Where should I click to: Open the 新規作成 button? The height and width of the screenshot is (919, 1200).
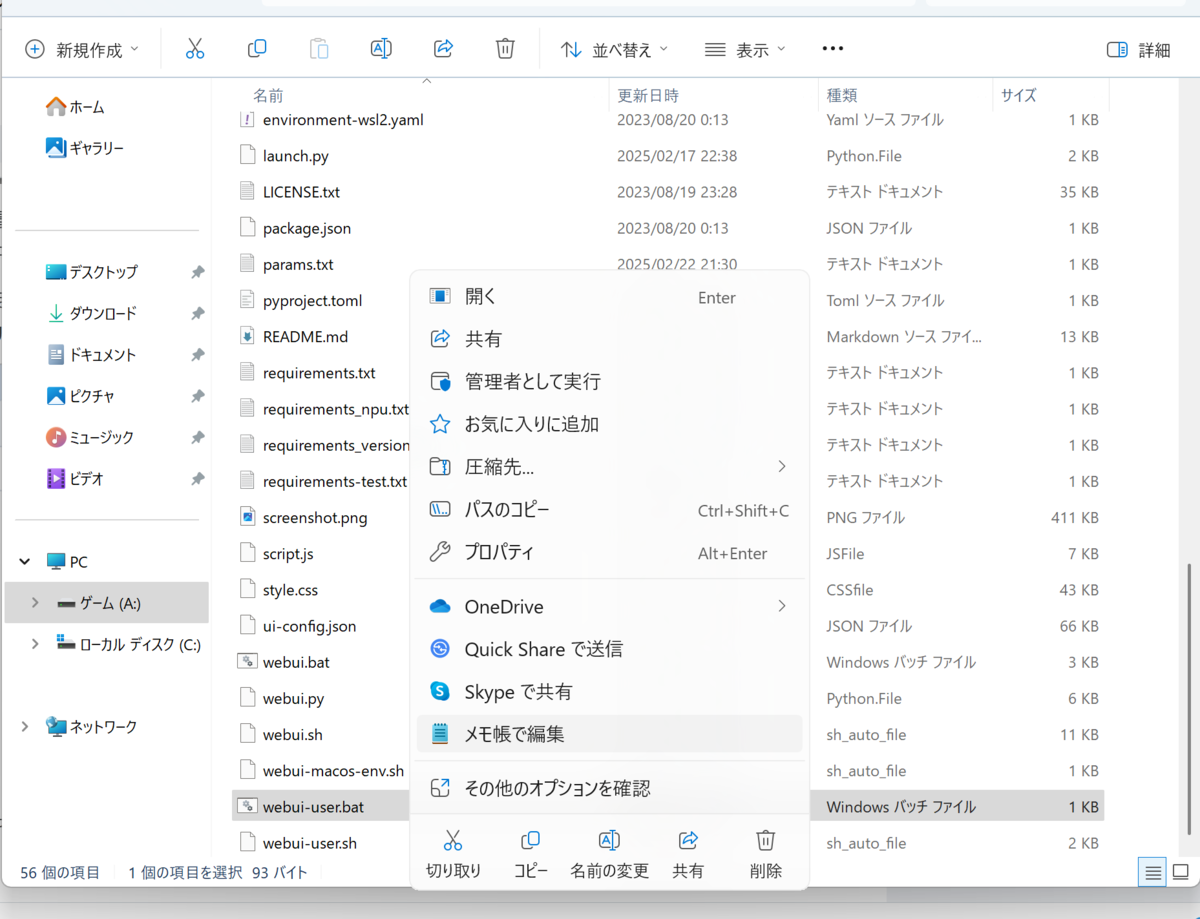[x=80, y=47]
